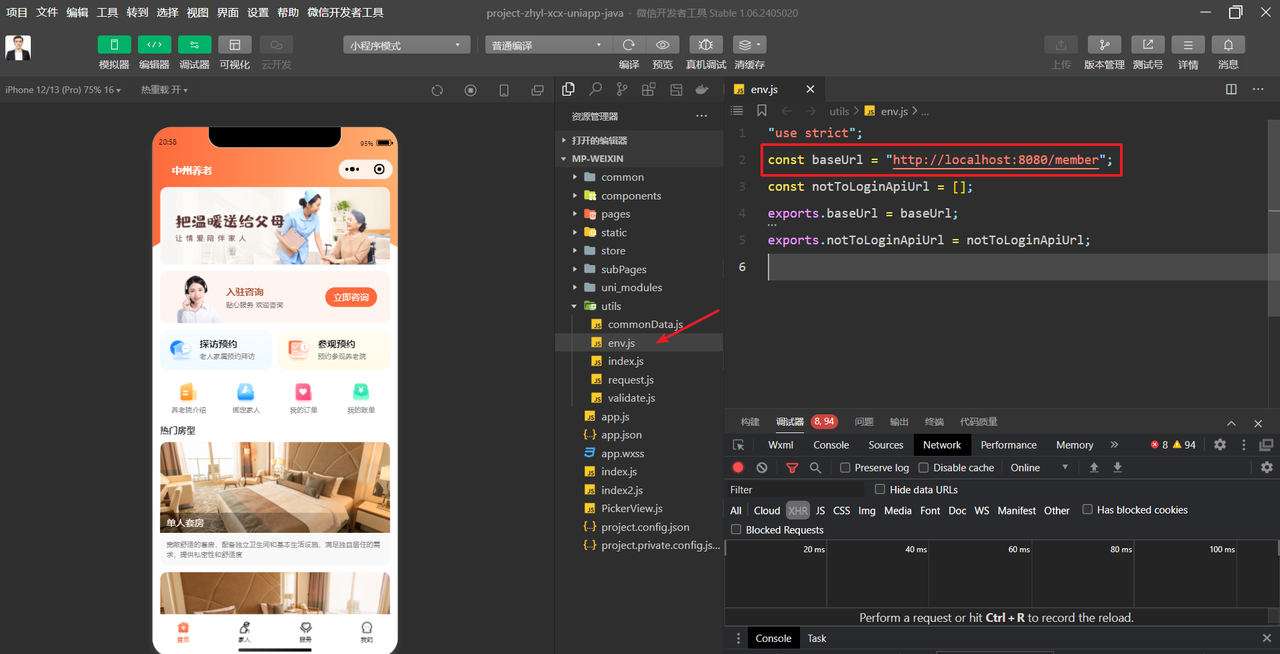Open the iPhone 12/13 (Pro) device dropdown
1280x654 pixels.
[x=63, y=90]
